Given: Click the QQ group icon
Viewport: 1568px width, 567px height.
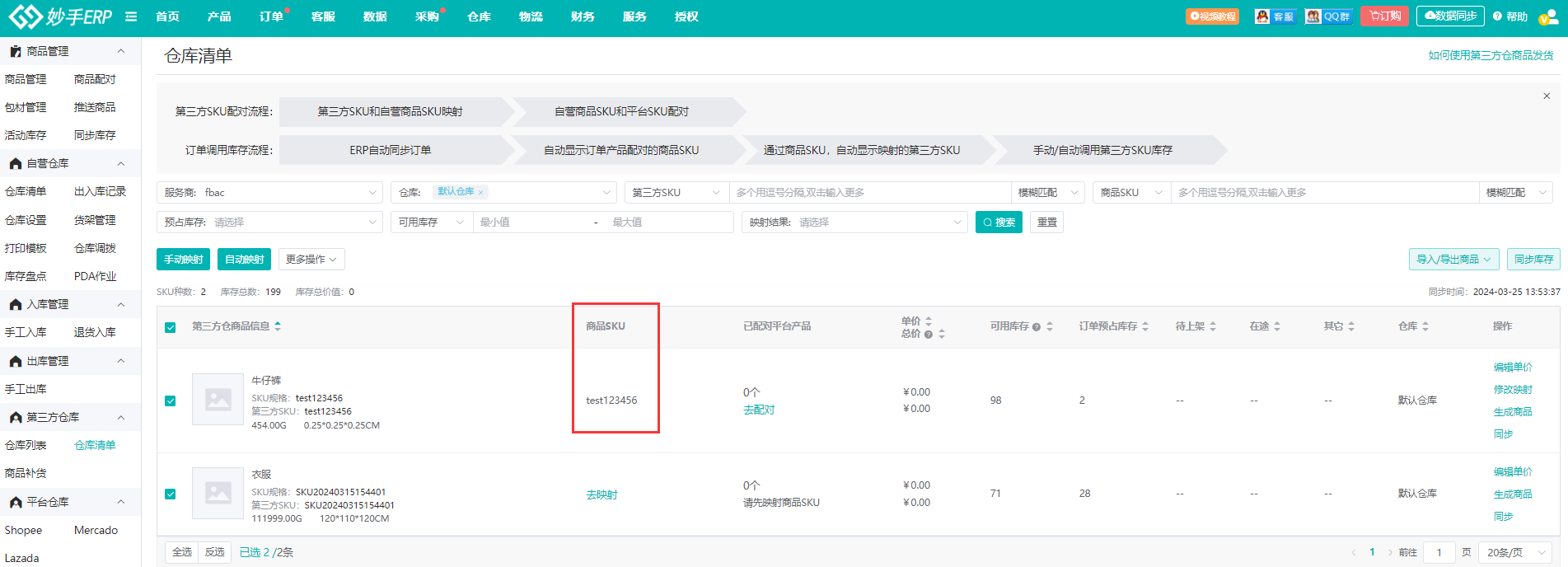Looking at the screenshot, I should click(1328, 16).
